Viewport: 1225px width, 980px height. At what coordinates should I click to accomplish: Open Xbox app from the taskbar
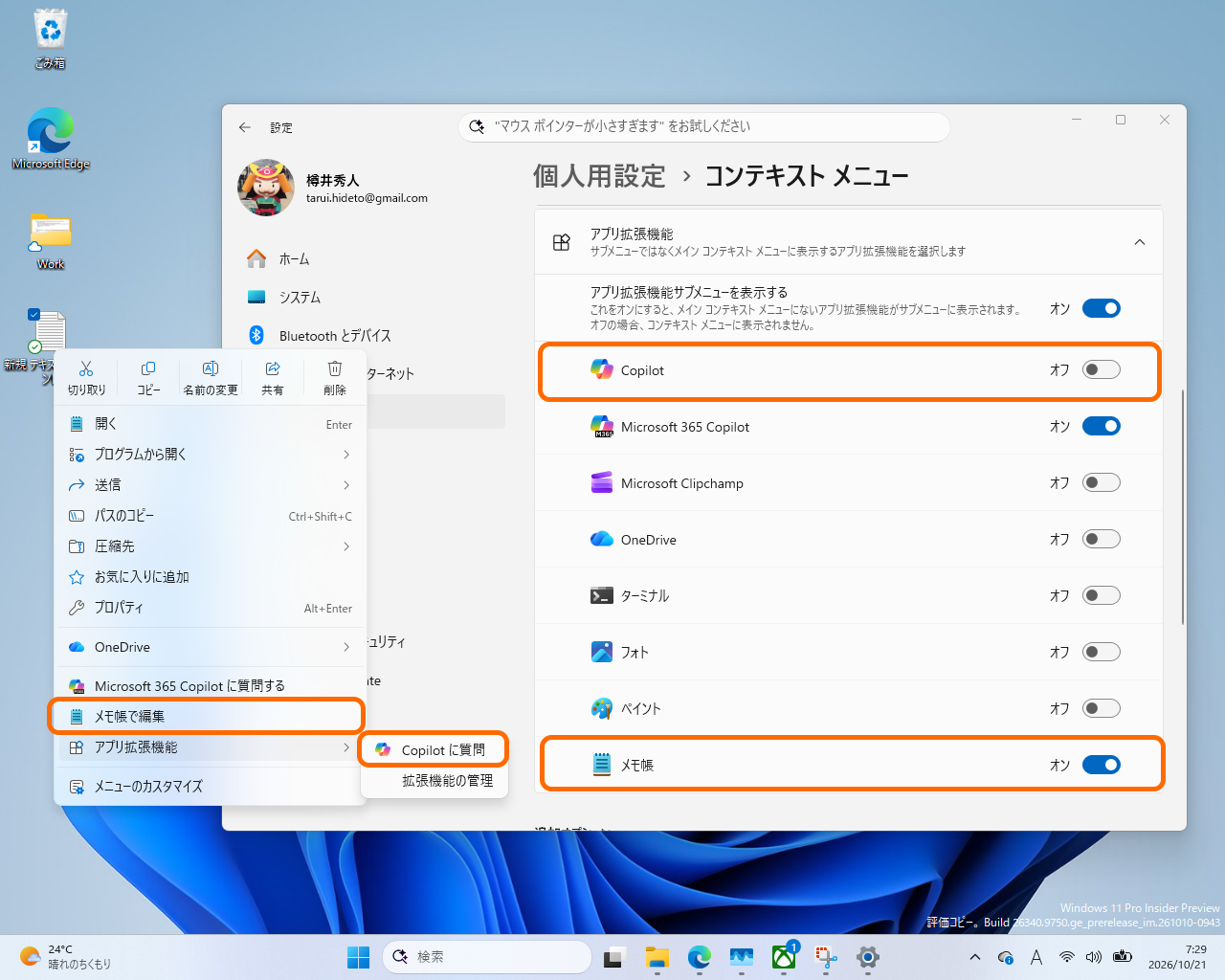click(x=784, y=956)
